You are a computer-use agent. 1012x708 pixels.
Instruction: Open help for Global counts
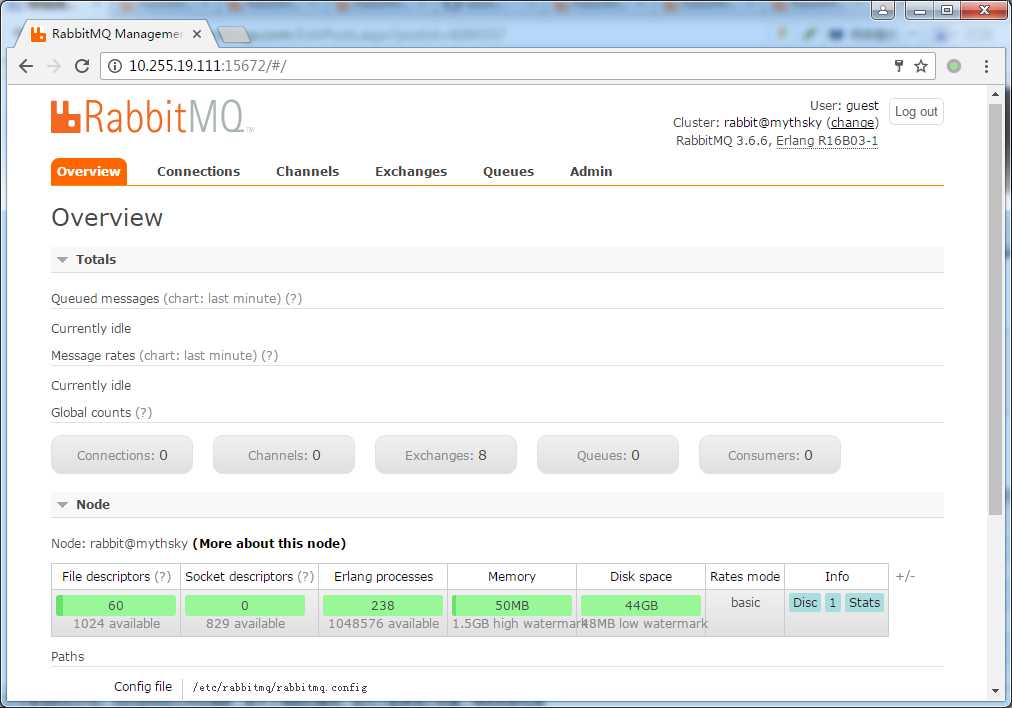[143, 412]
